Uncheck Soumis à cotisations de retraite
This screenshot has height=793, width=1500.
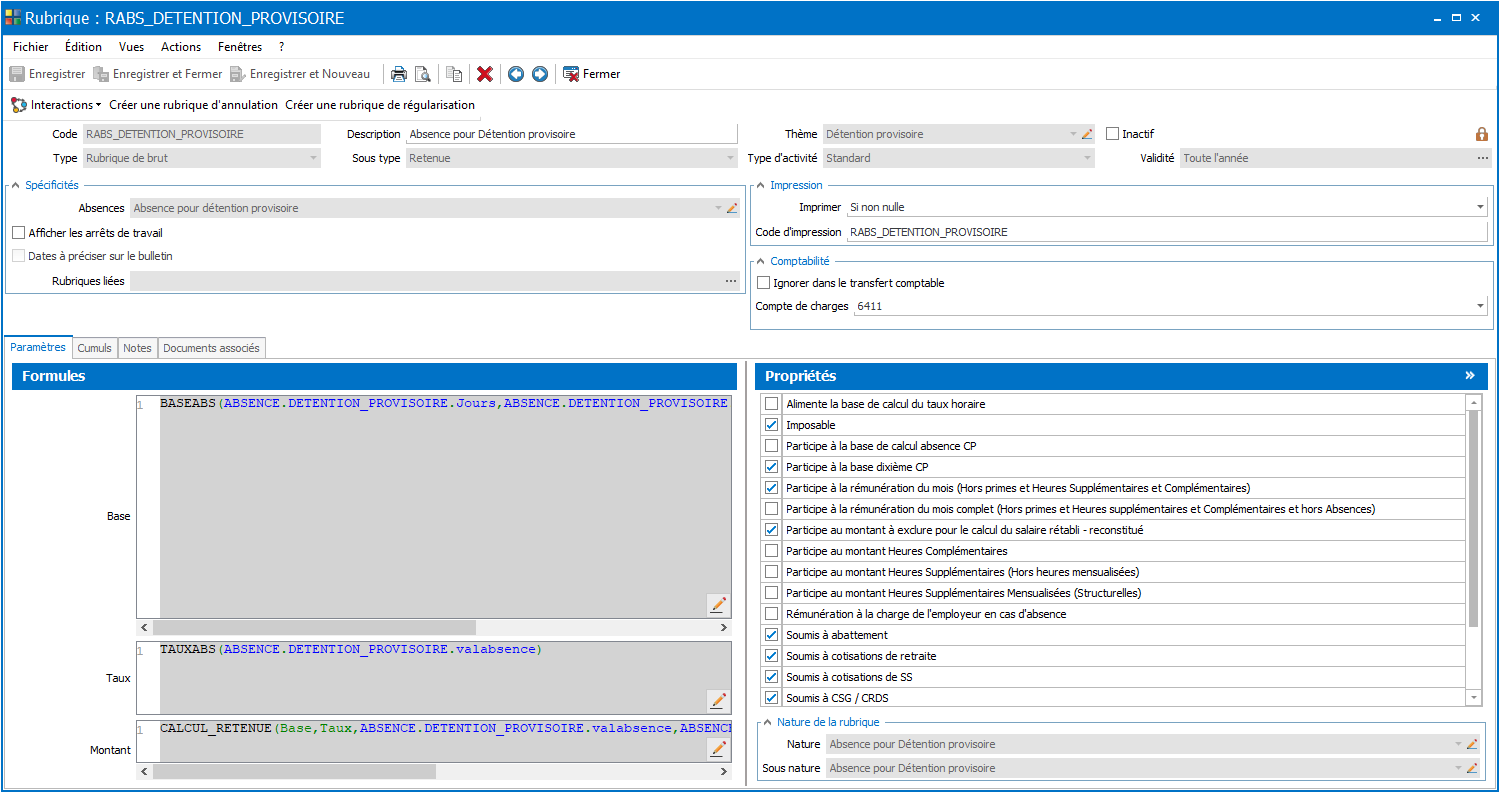[771, 656]
